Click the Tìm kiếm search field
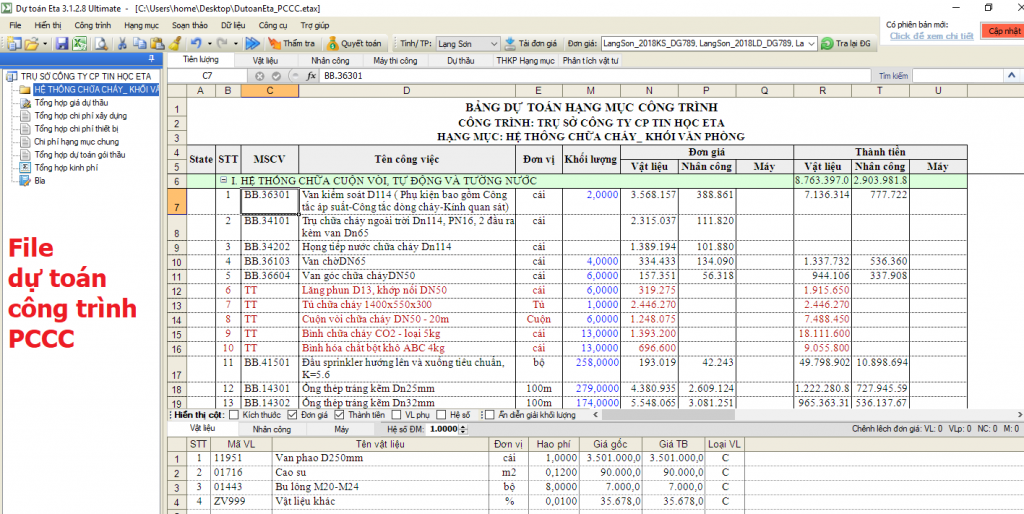The image size is (1024, 514). pos(960,76)
